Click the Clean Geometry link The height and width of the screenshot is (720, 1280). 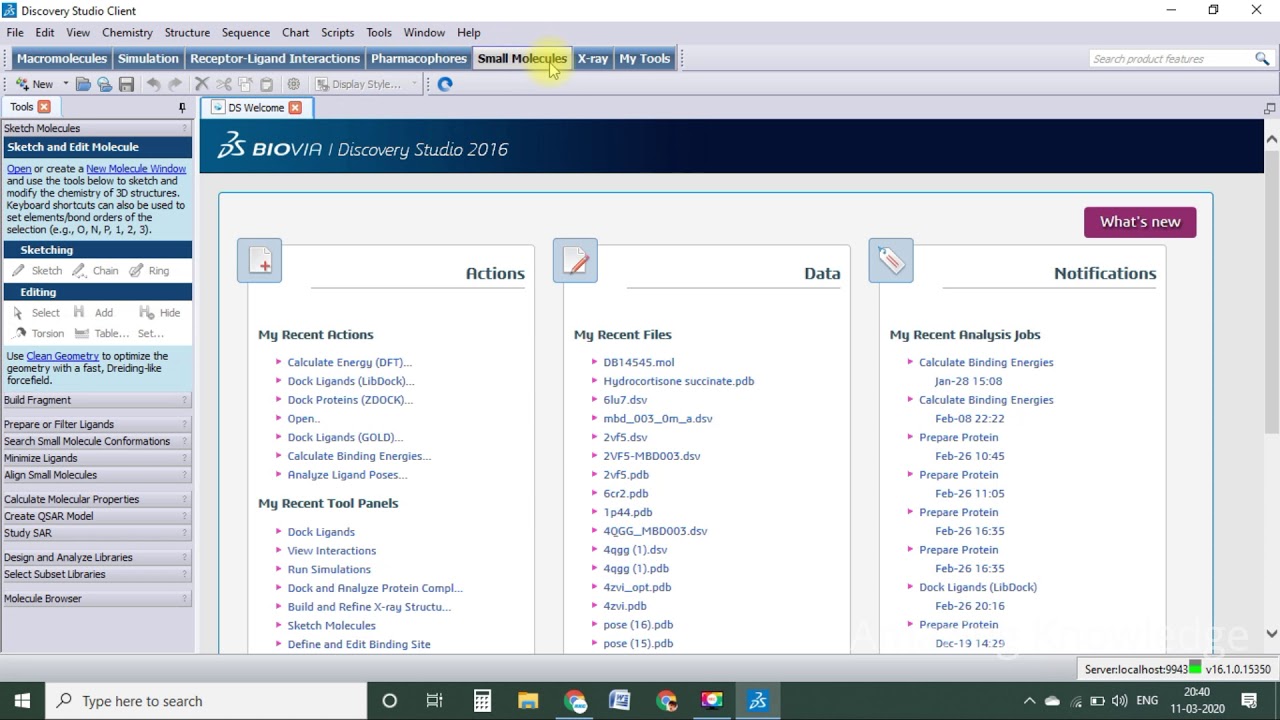tap(62, 356)
